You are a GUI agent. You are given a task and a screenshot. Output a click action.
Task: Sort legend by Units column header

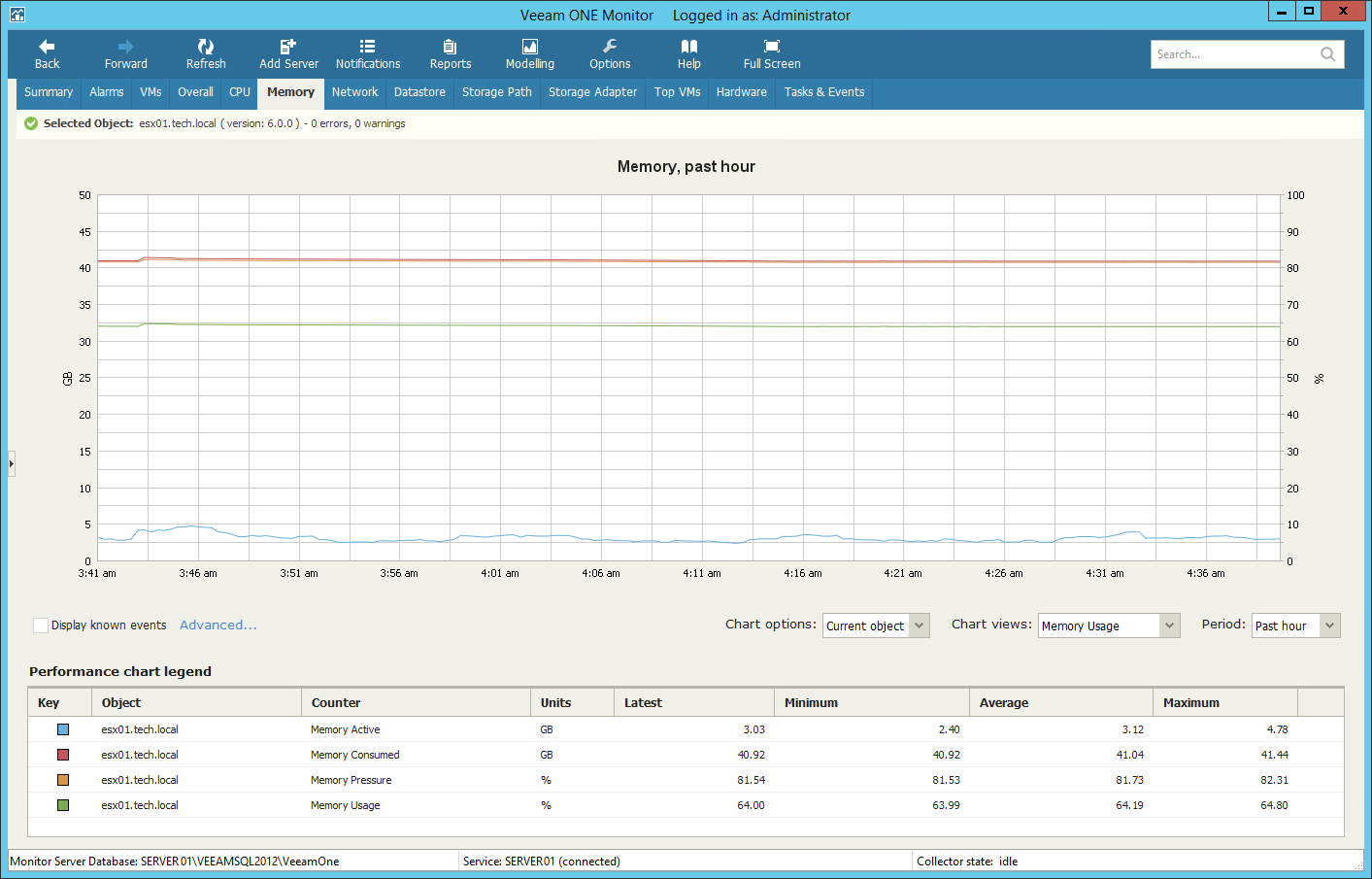tap(573, 702)
